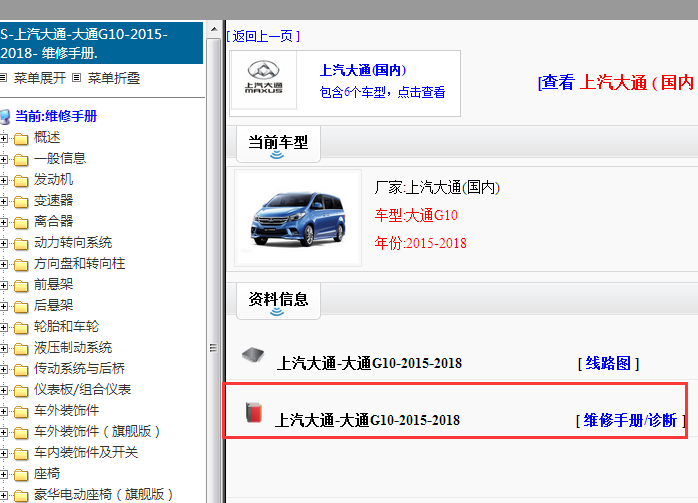The image size is (698, 503).
Task: Expand the 变速器 tree node
Action: coord(4,201)
